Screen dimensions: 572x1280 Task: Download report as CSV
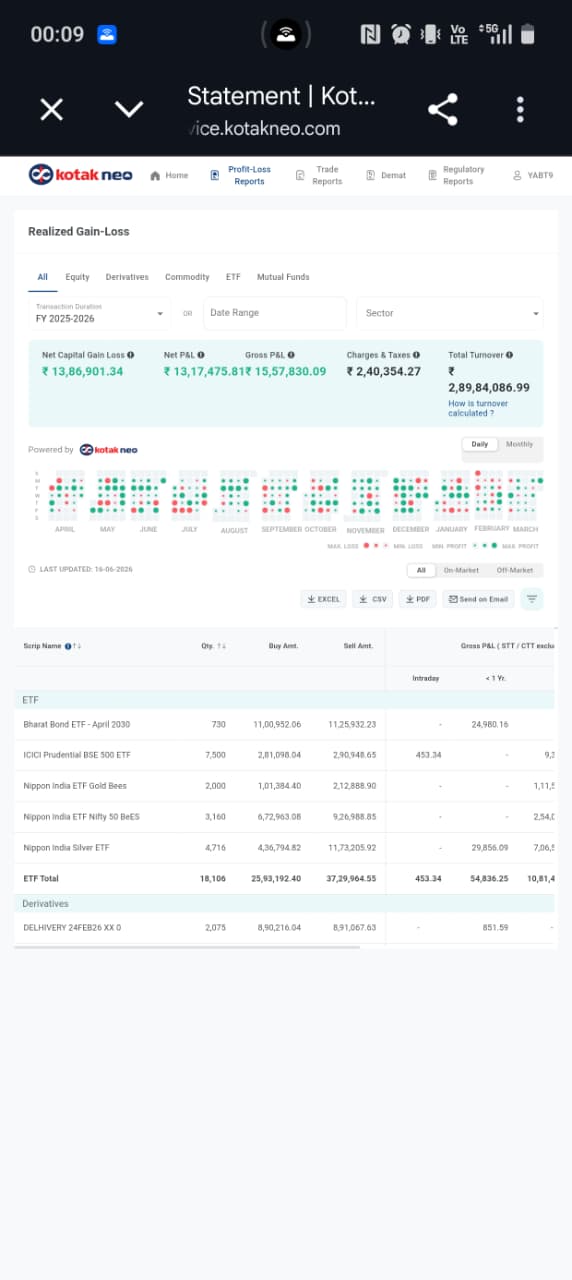point(372,599)
